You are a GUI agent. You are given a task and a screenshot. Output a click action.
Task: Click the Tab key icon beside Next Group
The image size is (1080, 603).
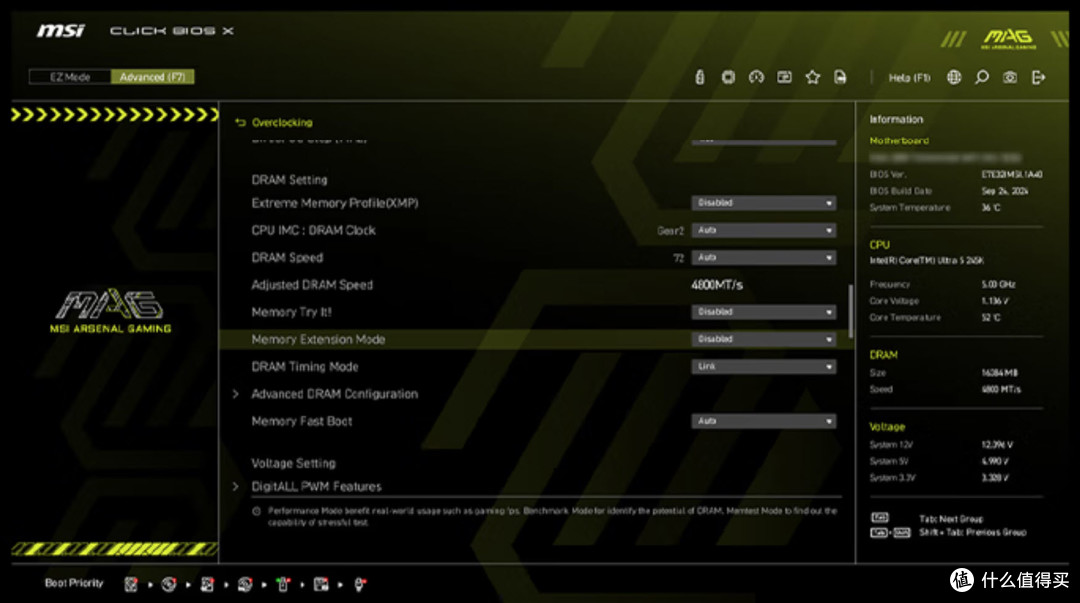880,518
